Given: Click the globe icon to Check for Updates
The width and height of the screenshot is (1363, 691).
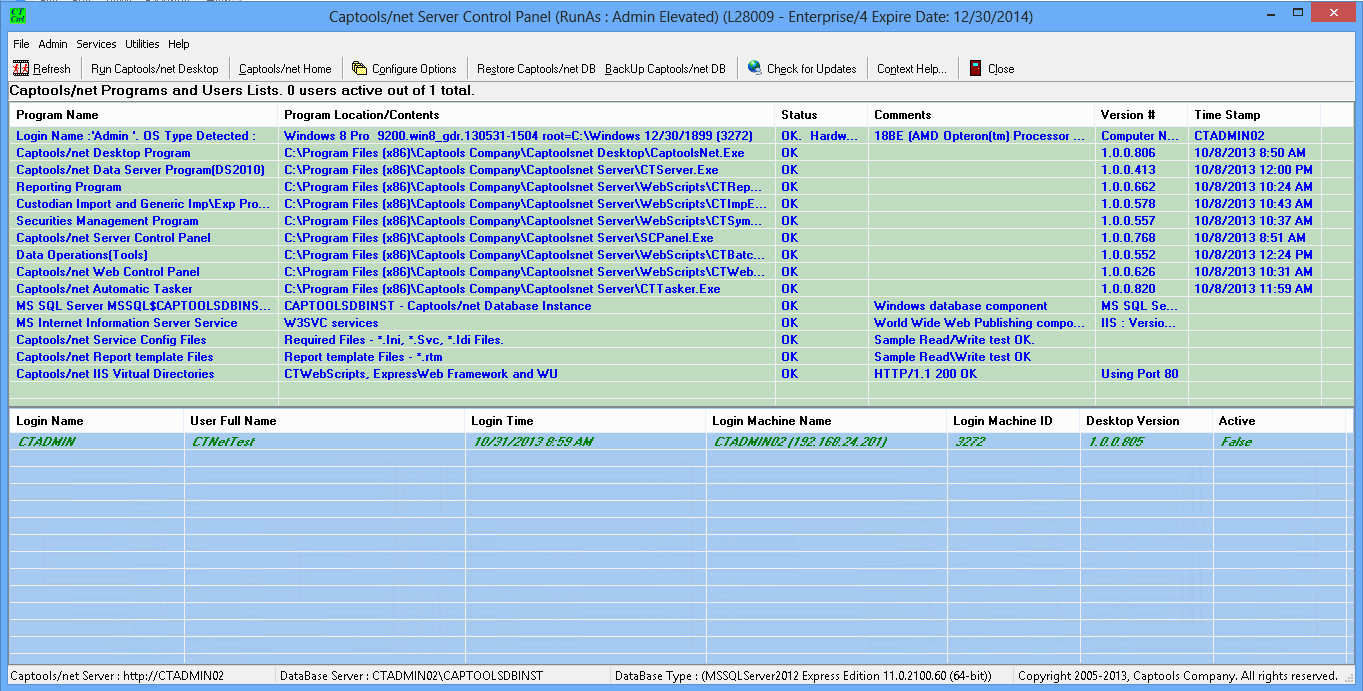Looking at the screenshot, I should [x=753, y=68].
